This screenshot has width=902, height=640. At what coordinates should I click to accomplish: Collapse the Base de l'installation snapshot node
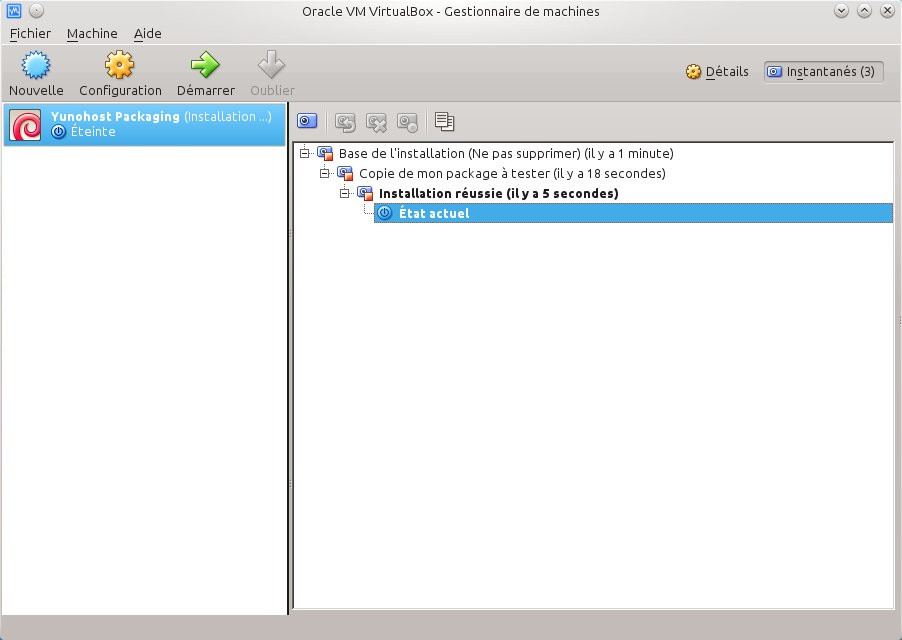point(305,153)
